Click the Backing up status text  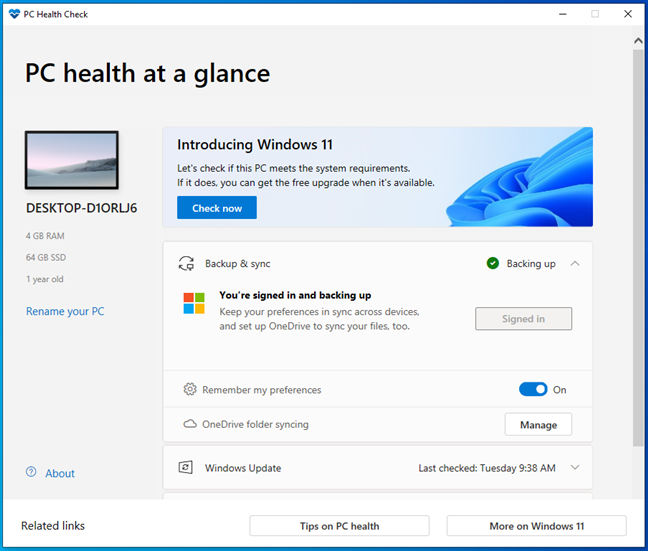pos(531,264)
